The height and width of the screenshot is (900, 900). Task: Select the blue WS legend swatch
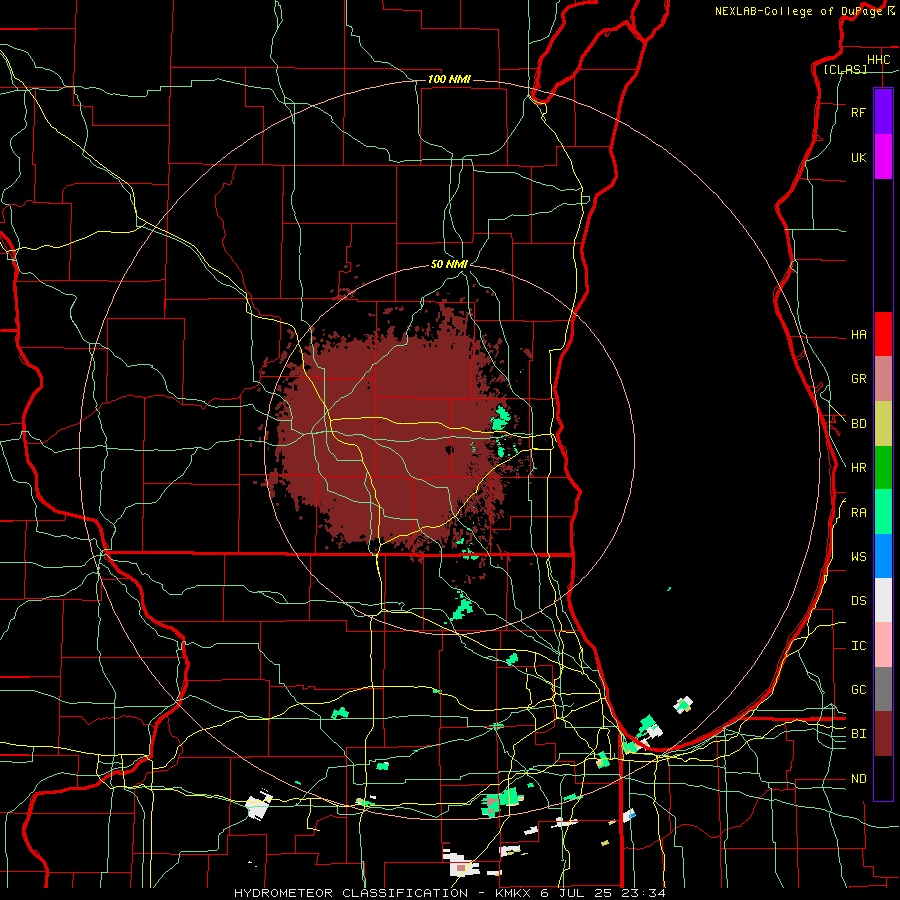[883, 556]
